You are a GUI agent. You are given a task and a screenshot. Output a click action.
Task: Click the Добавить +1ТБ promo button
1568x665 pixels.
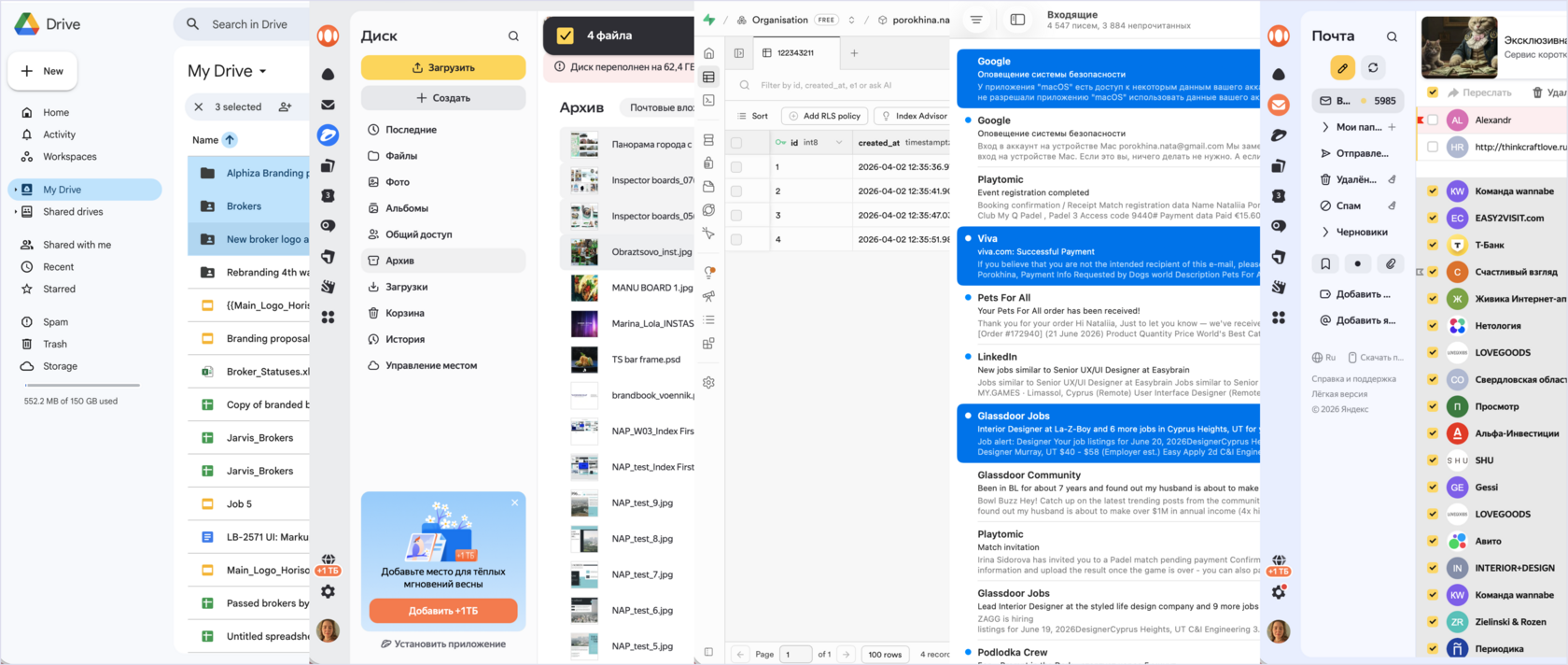[x=443, y=611]
